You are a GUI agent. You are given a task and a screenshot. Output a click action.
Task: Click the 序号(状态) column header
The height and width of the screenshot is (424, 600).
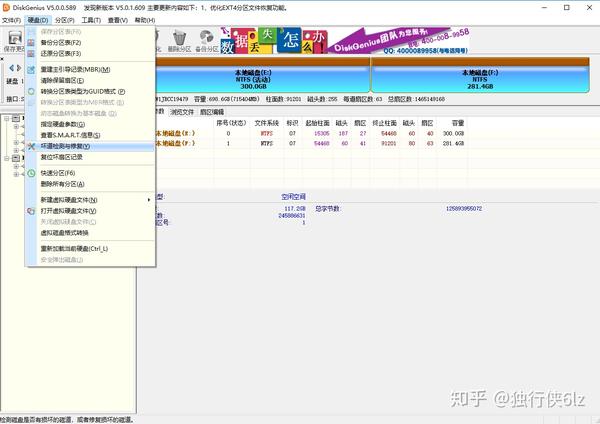click(x=231, y=123)
